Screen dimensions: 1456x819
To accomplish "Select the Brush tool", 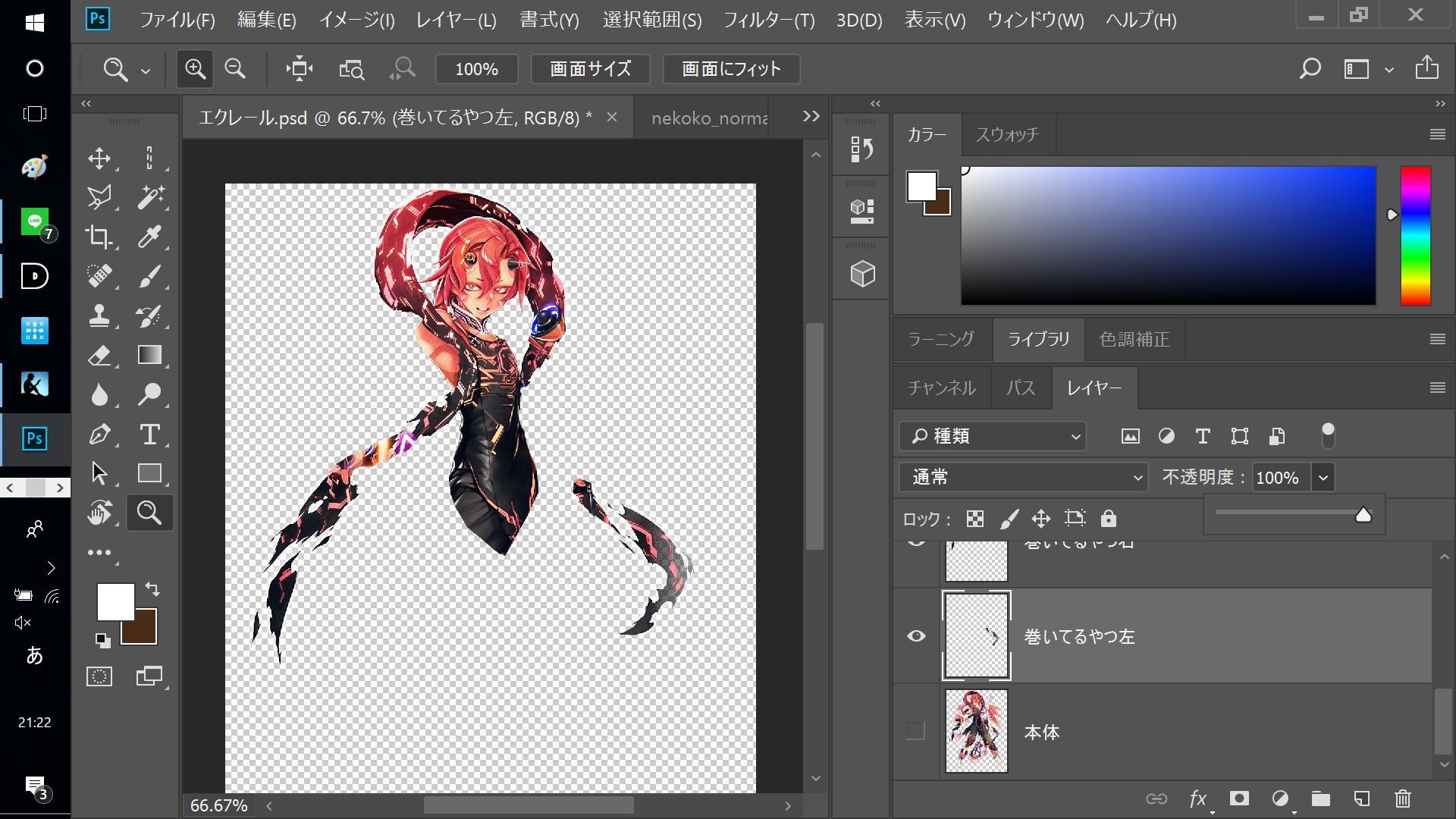I will (149, 277).
